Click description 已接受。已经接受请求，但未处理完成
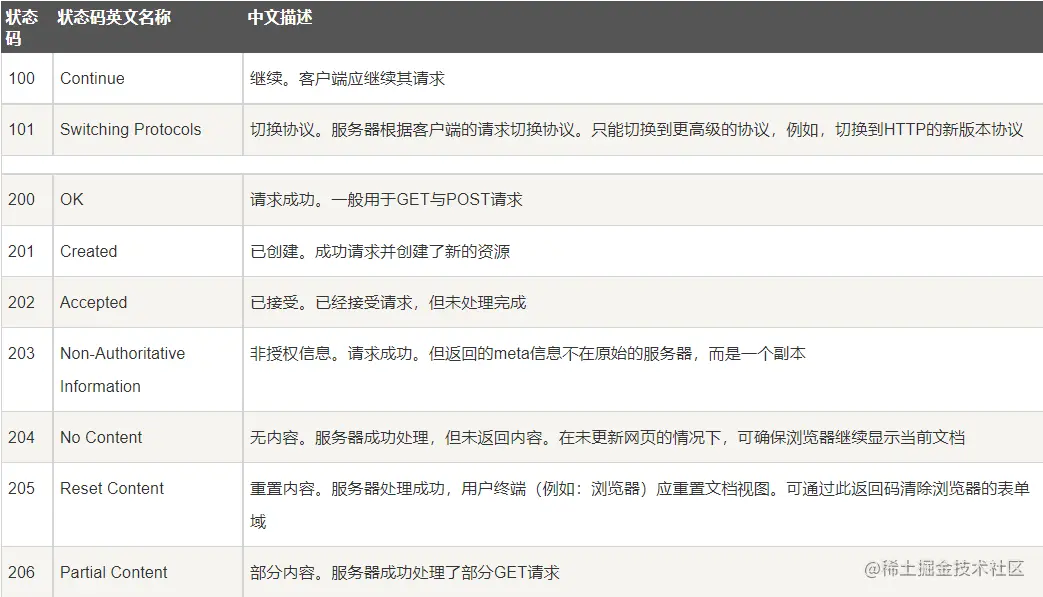 click(388, 302)
